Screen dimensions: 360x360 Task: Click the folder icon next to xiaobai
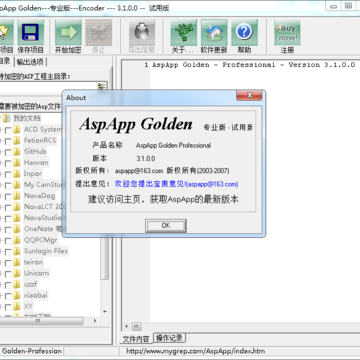[x=17, y=295]
